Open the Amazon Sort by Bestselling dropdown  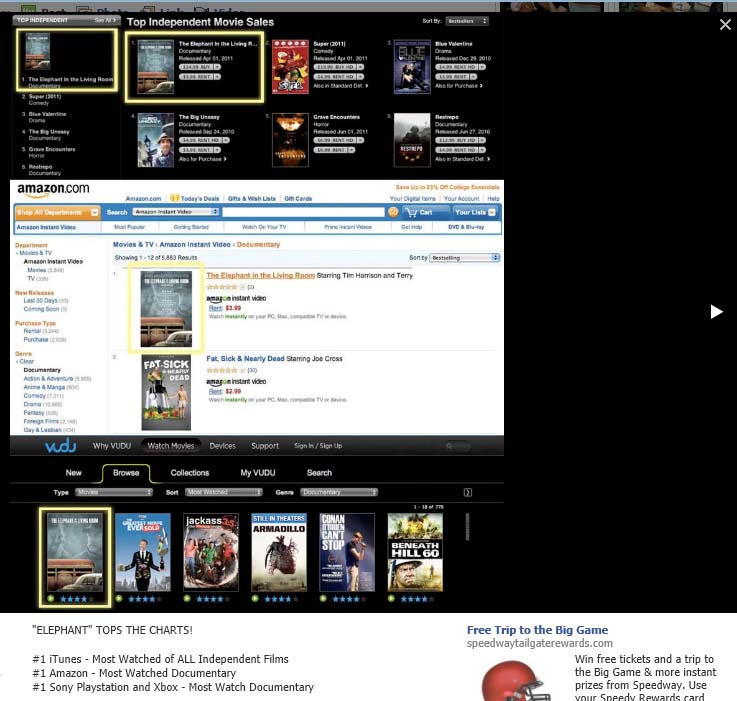coord(464,258)
